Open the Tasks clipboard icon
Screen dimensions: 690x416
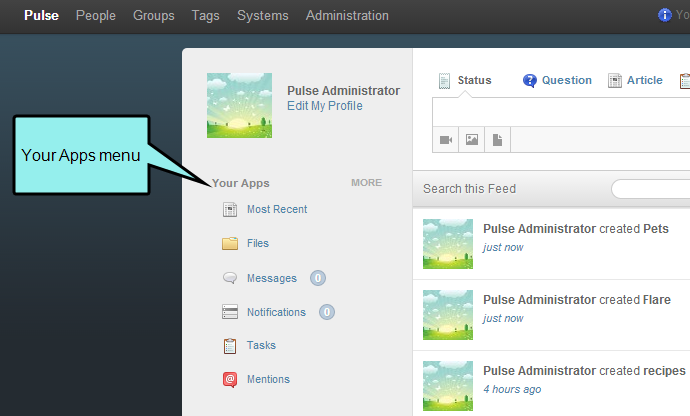[x=230, y=346]
